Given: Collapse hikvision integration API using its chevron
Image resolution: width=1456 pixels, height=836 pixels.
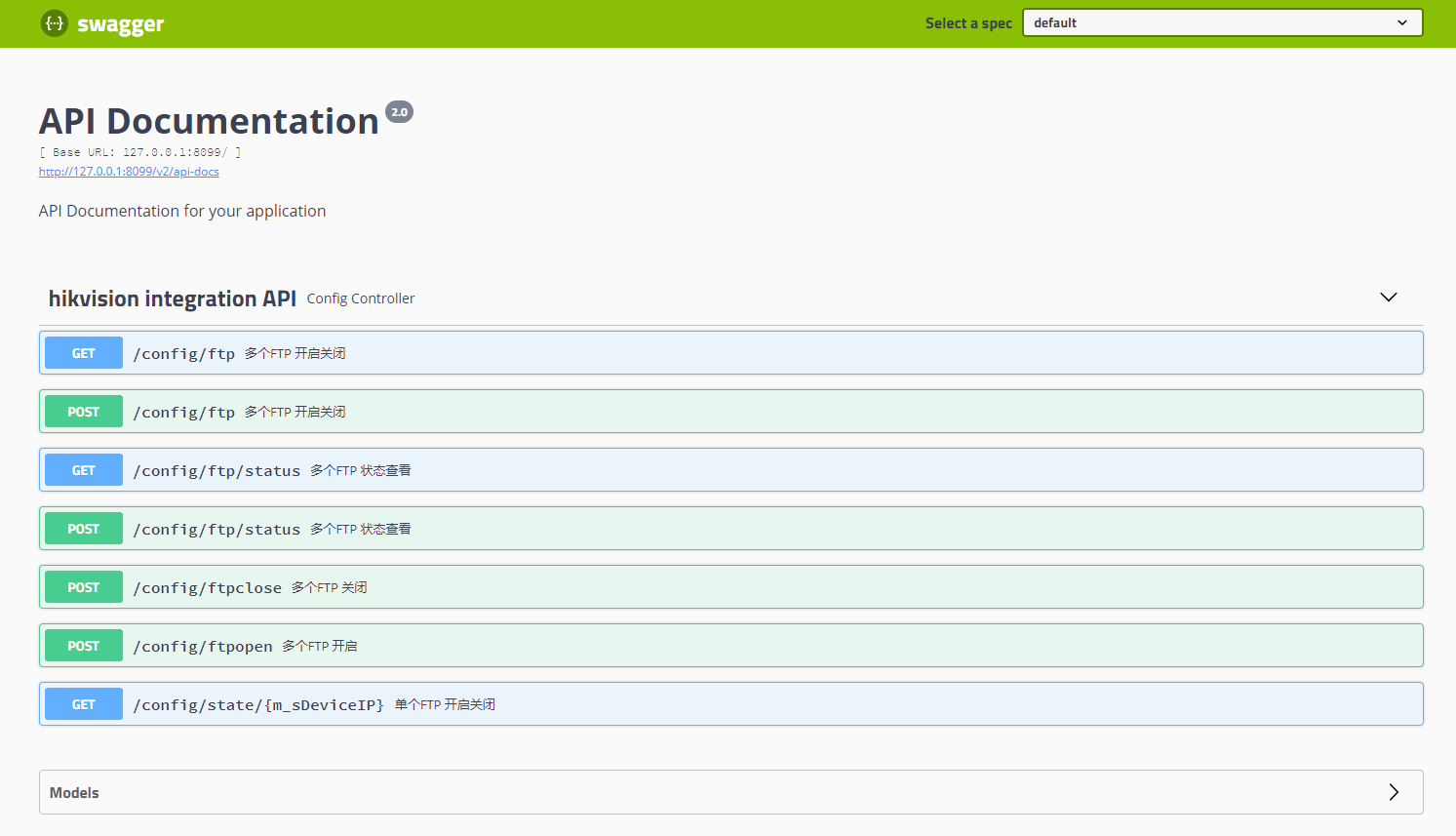Looking at the screenshot, I should click(1389, 298).
